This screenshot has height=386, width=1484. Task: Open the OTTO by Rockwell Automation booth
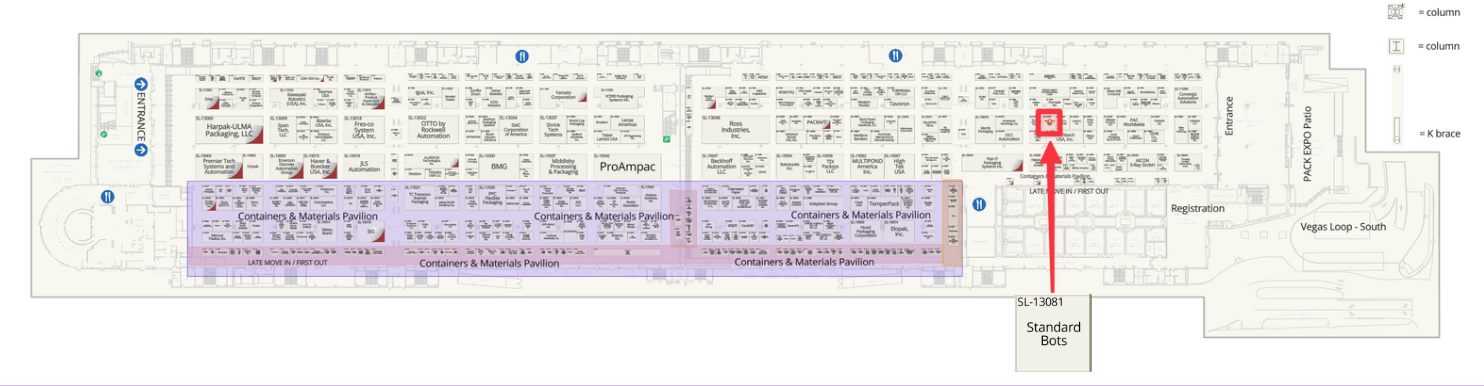(433, 130)
